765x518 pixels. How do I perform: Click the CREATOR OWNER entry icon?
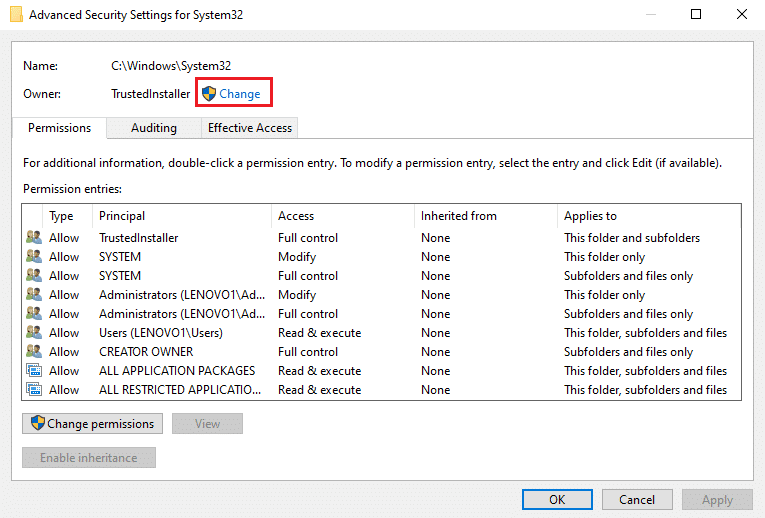(x=34, y=352)
